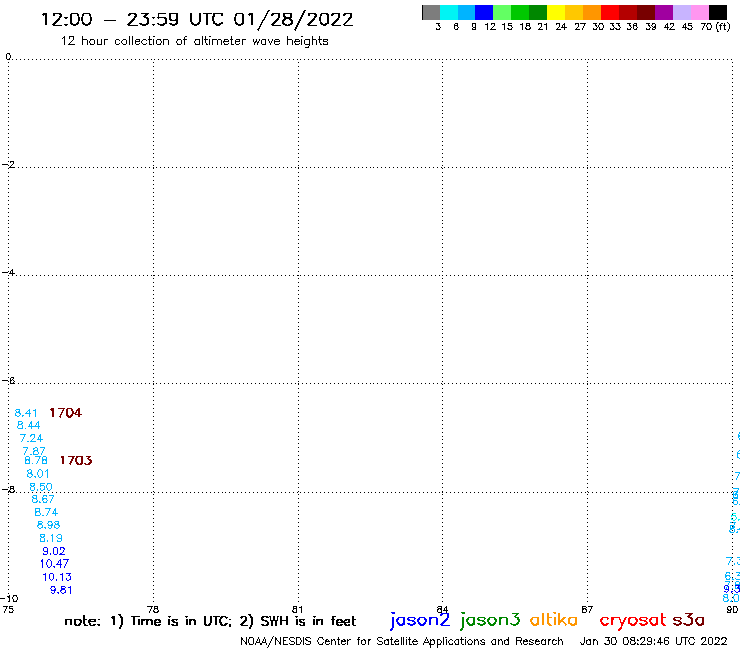
Task: Click the wave height value 10.47
Action: click(x=54, y=564)
